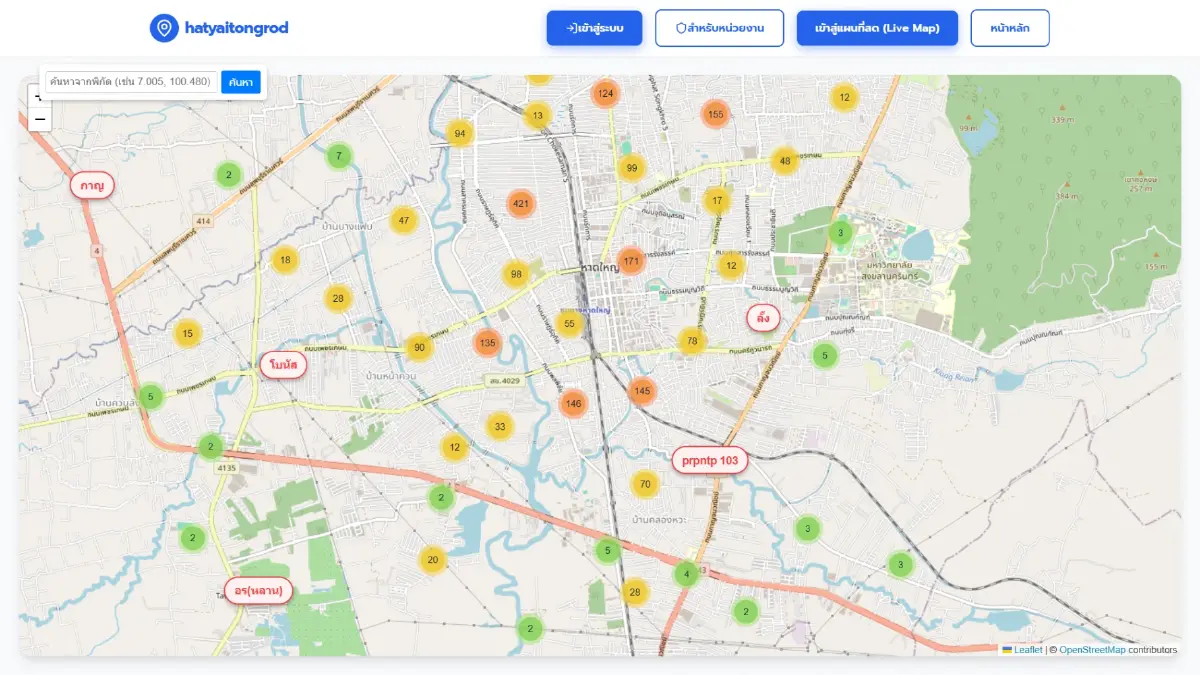Open the 421 cluster marker
This screenshot has height=675, width=1200.
coord(520,204)
